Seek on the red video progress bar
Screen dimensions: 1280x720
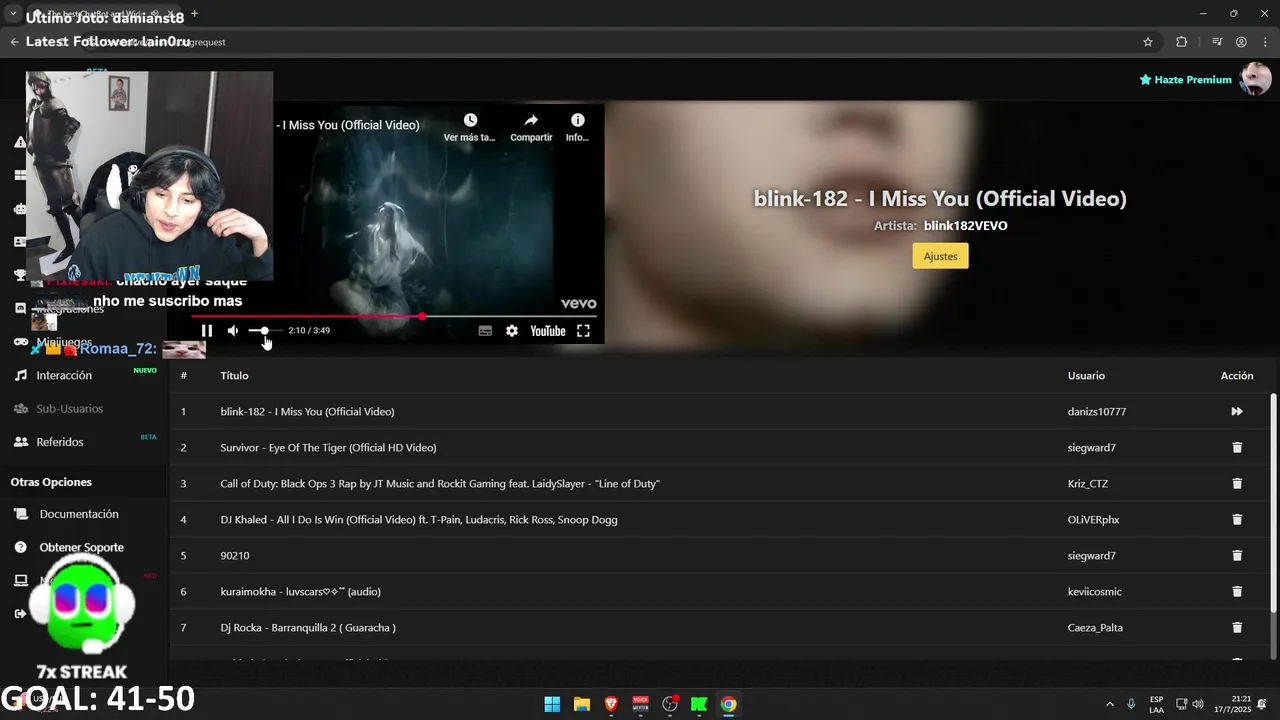[394, 316]
